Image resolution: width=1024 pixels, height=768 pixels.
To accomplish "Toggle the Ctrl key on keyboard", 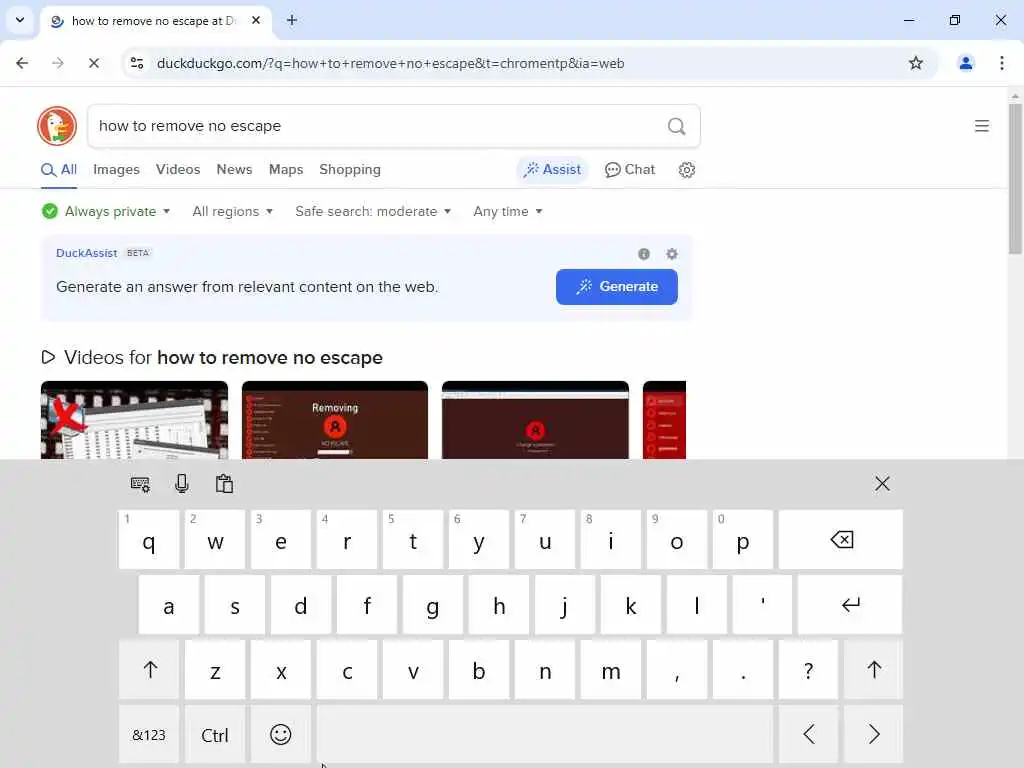I will pyautogui.click(x=215, y=735).
